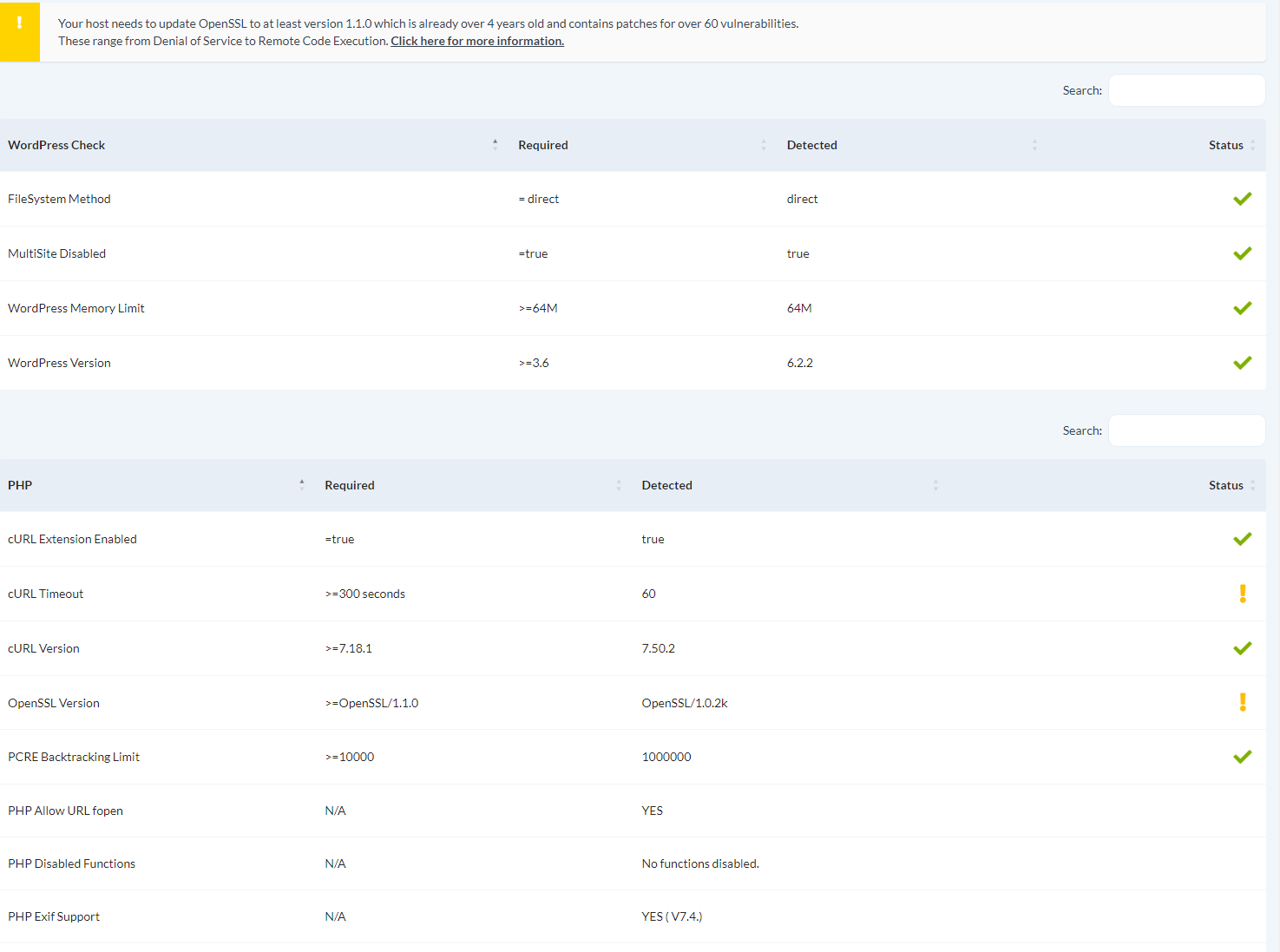The height and width of the screenshot is (952, 1280).
Task: Open the 'Click here for more information' link
Action: click(477, 41)
